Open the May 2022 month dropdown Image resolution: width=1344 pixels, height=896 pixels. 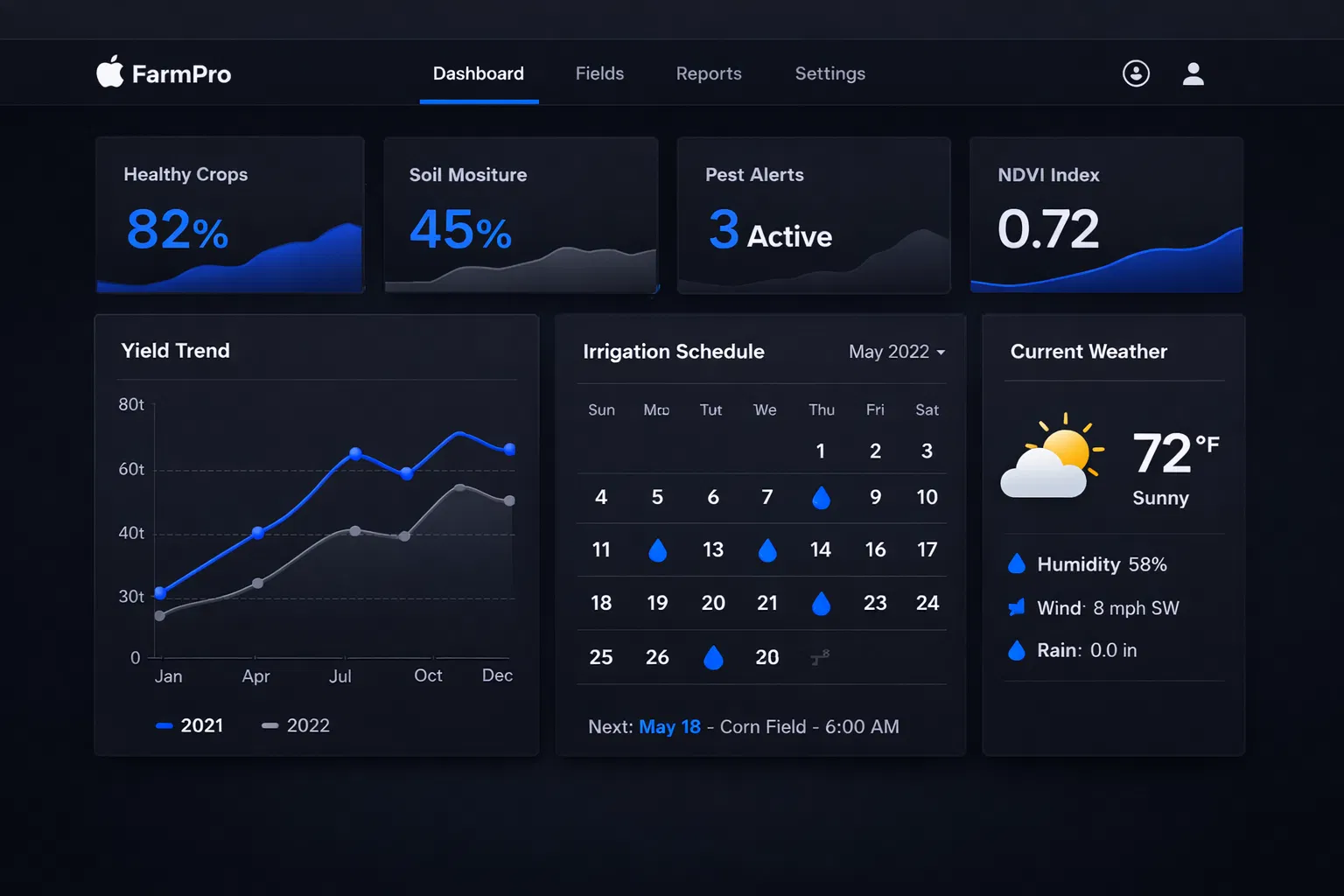pyautogui.click(x=888, y=352)
